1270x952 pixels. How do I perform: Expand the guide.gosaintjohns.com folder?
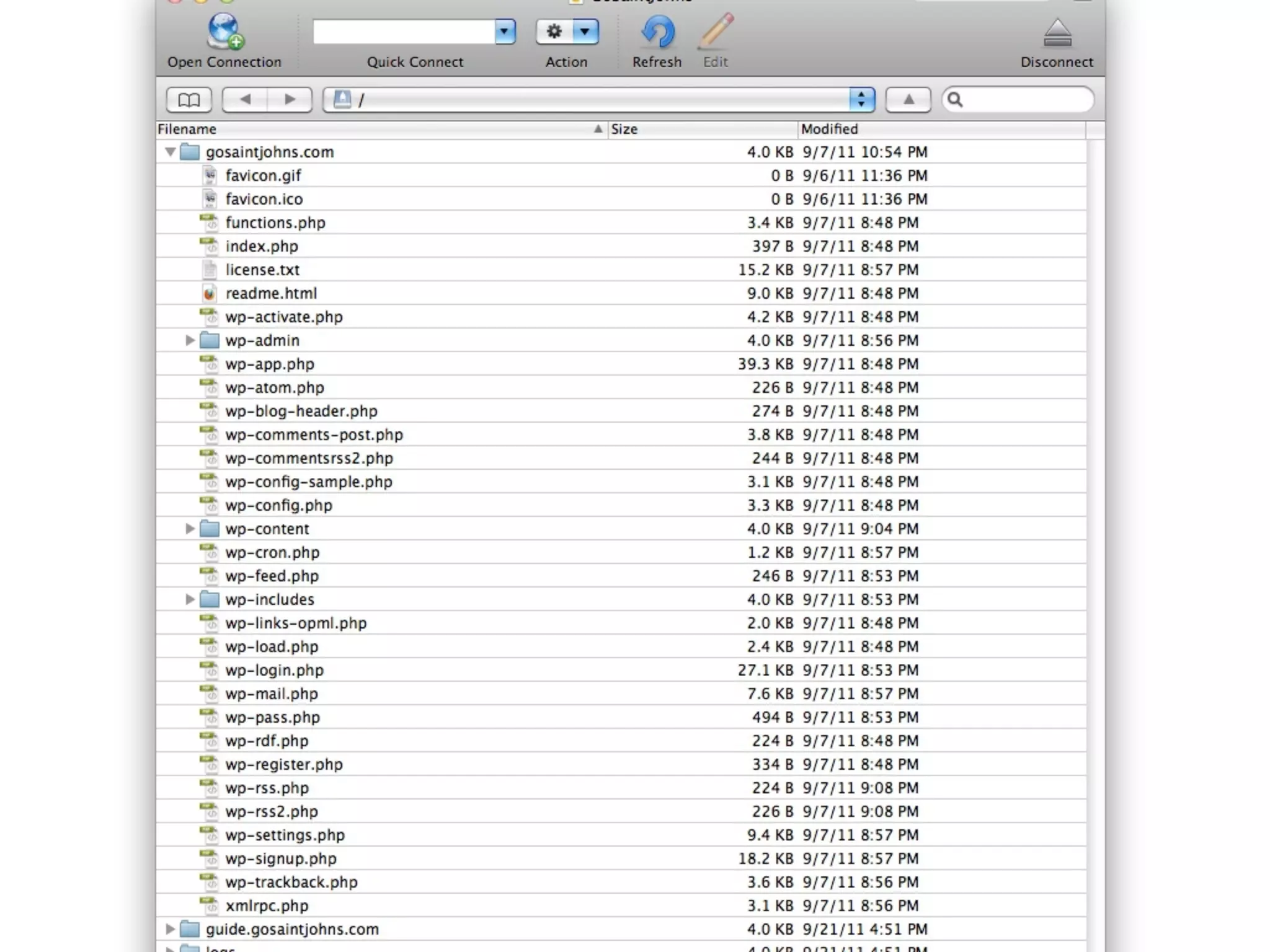(170, 929)
